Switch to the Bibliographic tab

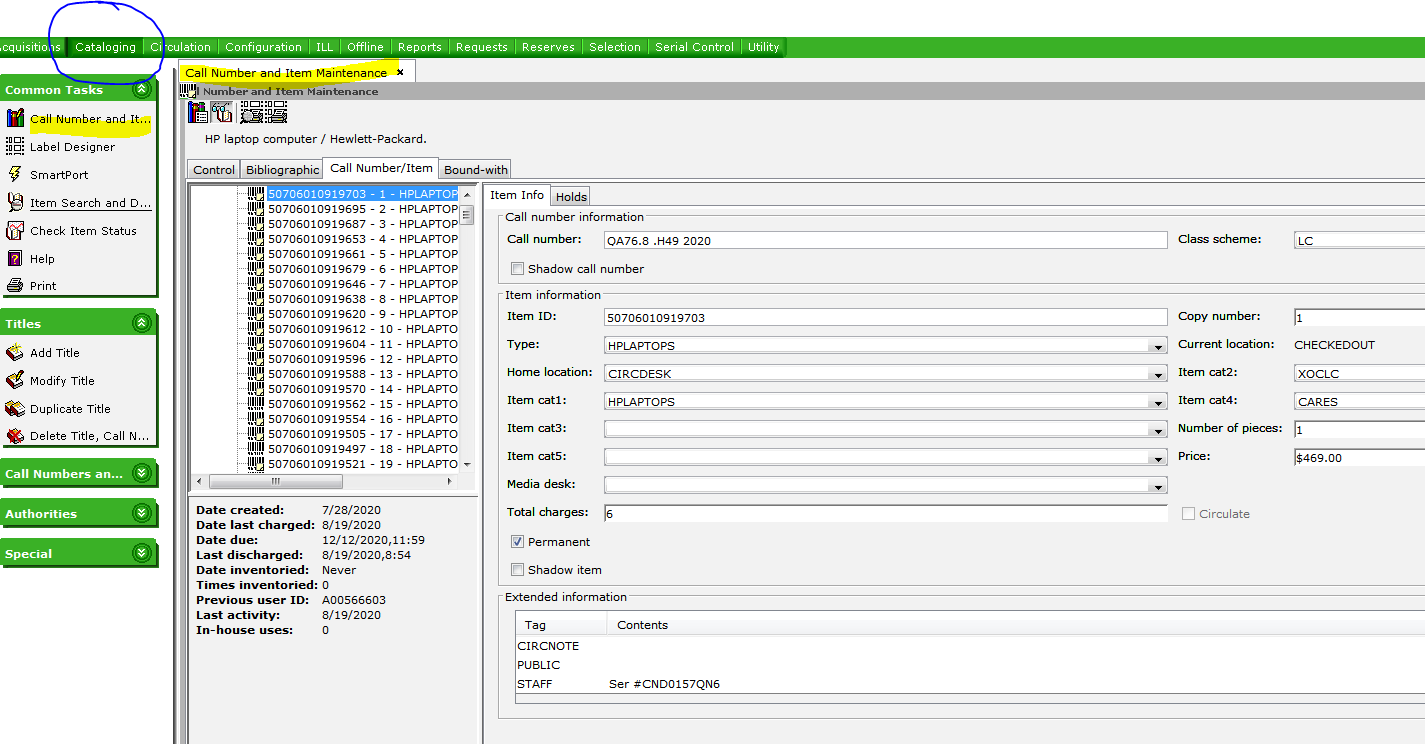tap(282, 170)
